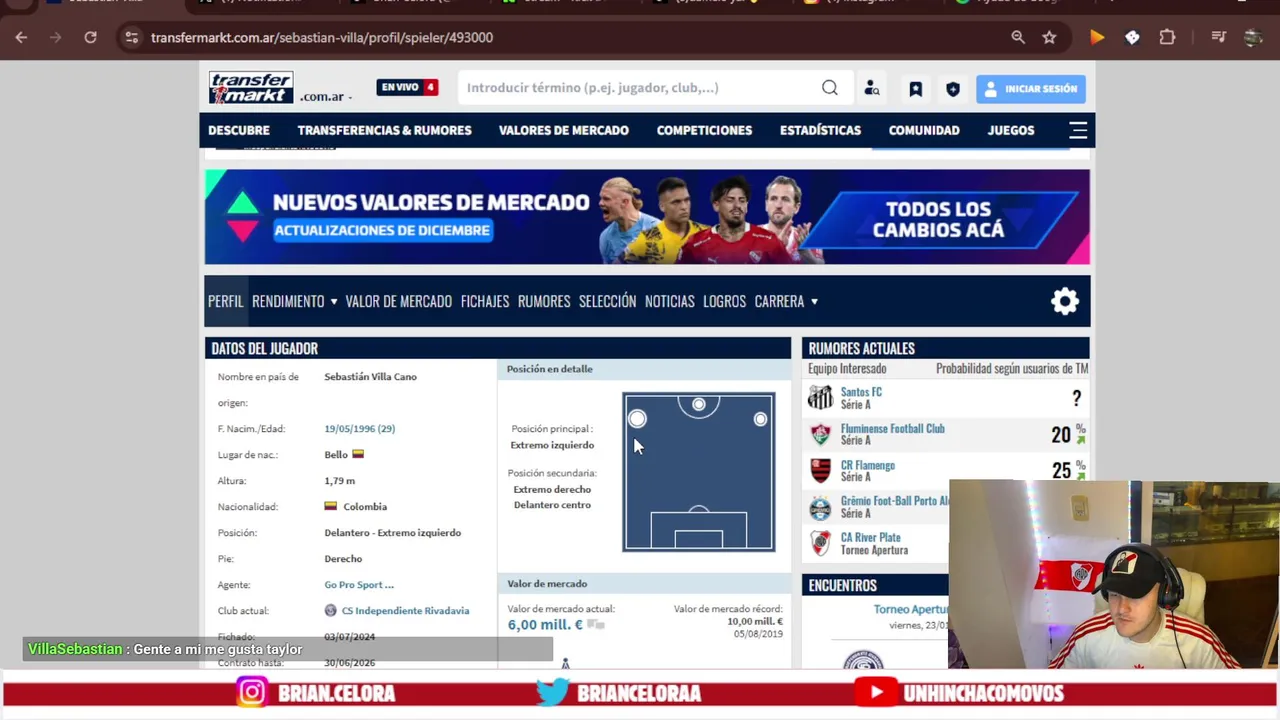Image resolution: width=1280 pixels, height=720 pixels.
Task: Open CS Independiente Rivadavia link
Action: coord(405,611)
